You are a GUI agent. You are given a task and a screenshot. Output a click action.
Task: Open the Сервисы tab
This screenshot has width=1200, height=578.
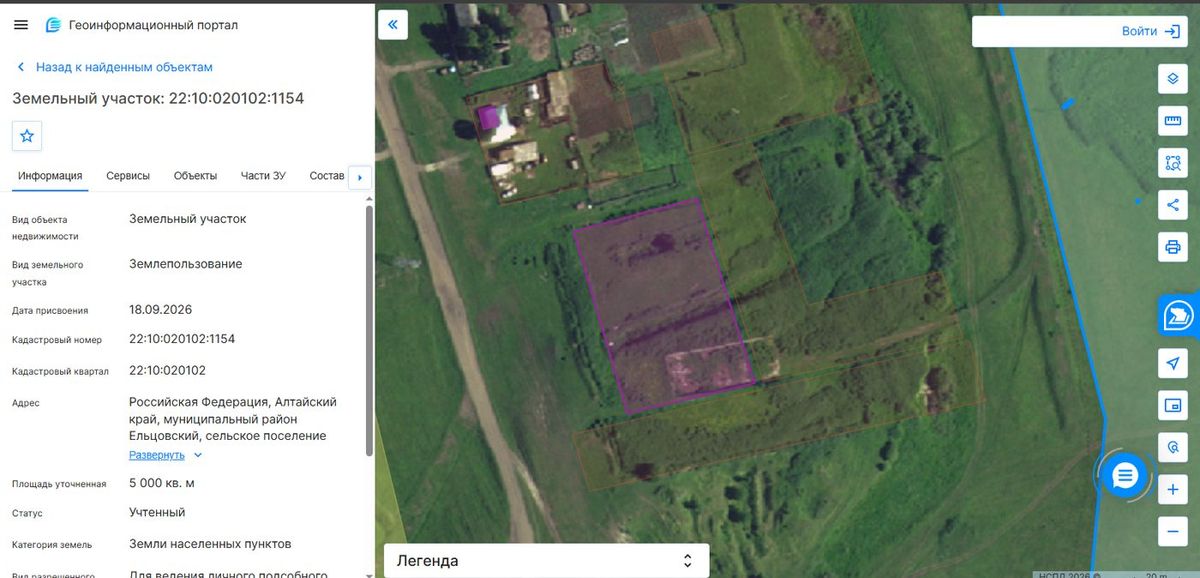pos(128,176)
